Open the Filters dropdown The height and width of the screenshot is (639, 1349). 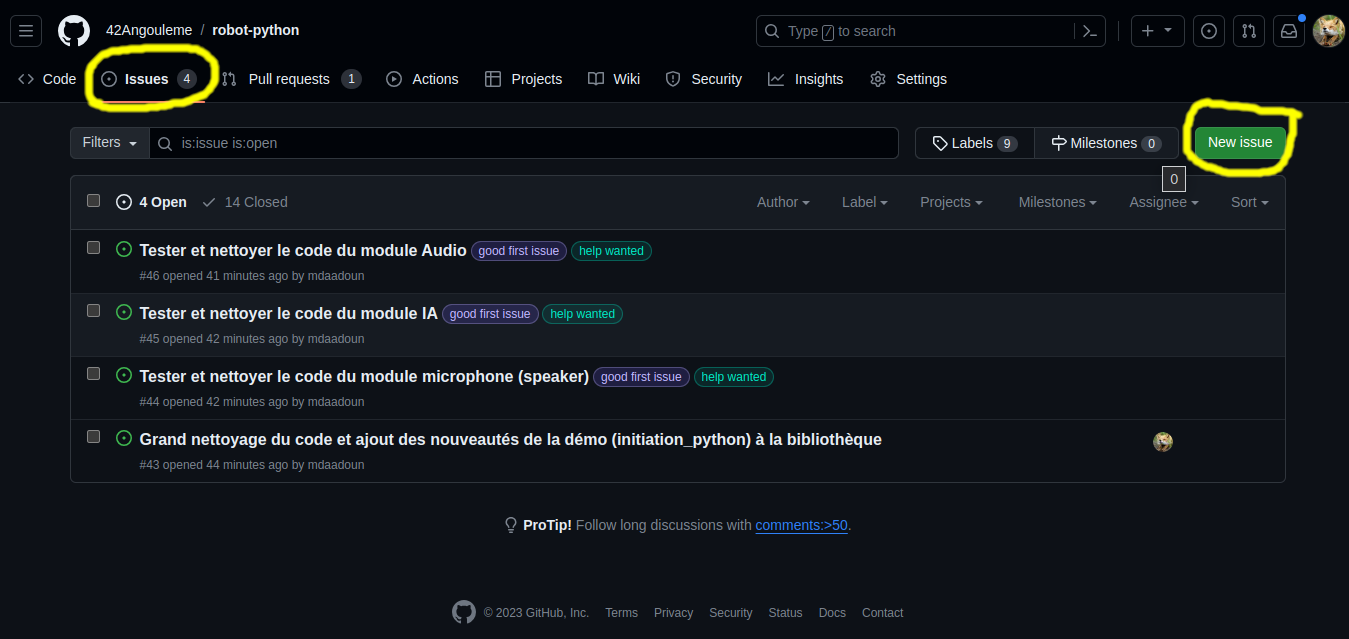(x=110, y=143)
